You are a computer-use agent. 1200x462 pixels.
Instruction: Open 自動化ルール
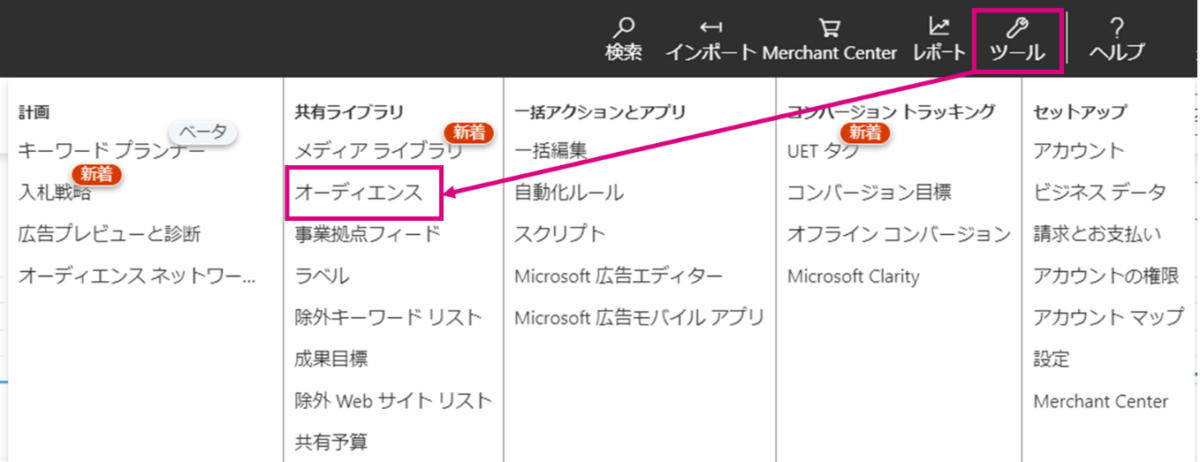click(x=569, y=192)
